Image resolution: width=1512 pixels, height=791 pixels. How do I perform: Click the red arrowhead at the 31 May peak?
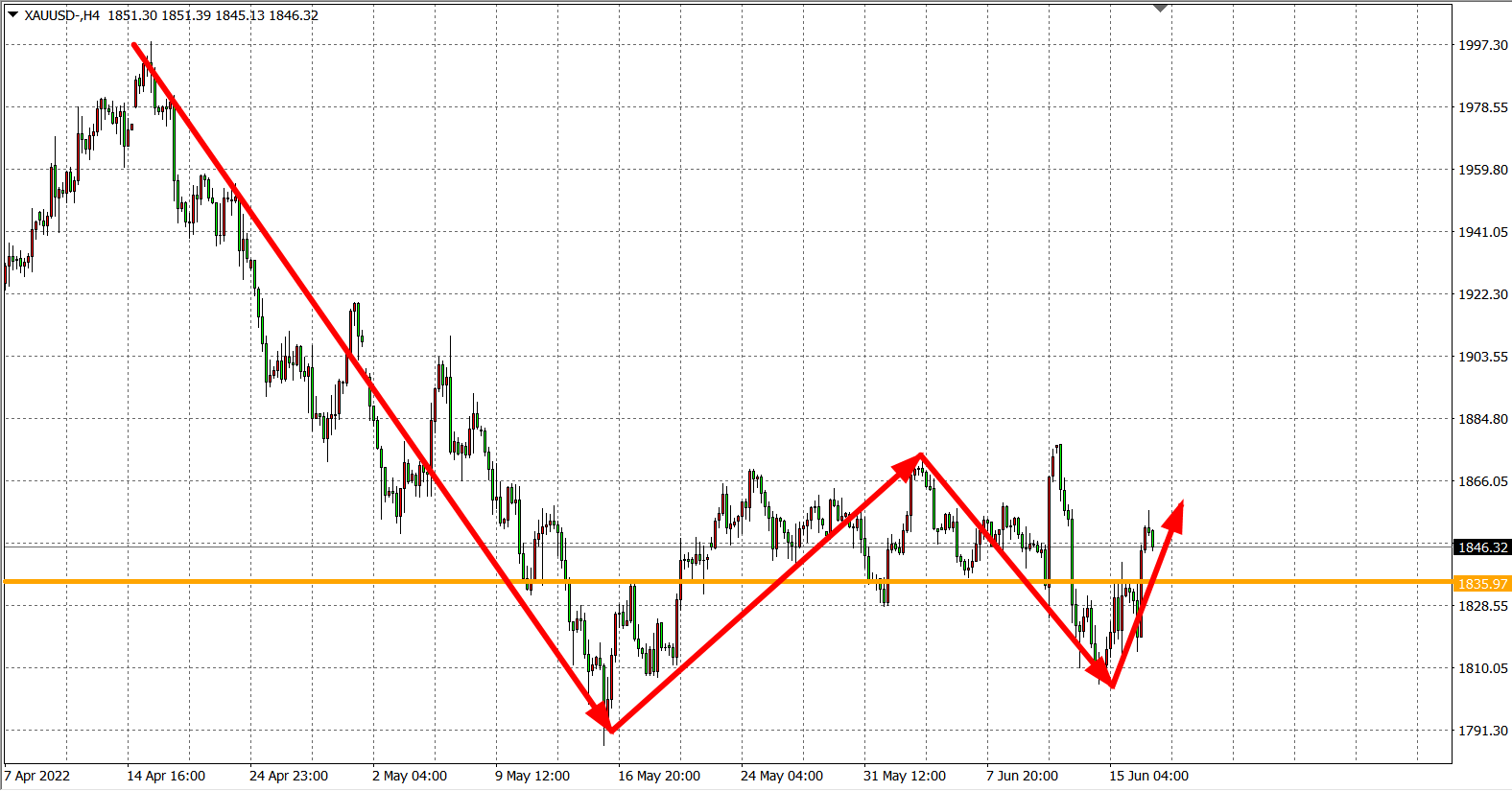[x=910, y=464]
